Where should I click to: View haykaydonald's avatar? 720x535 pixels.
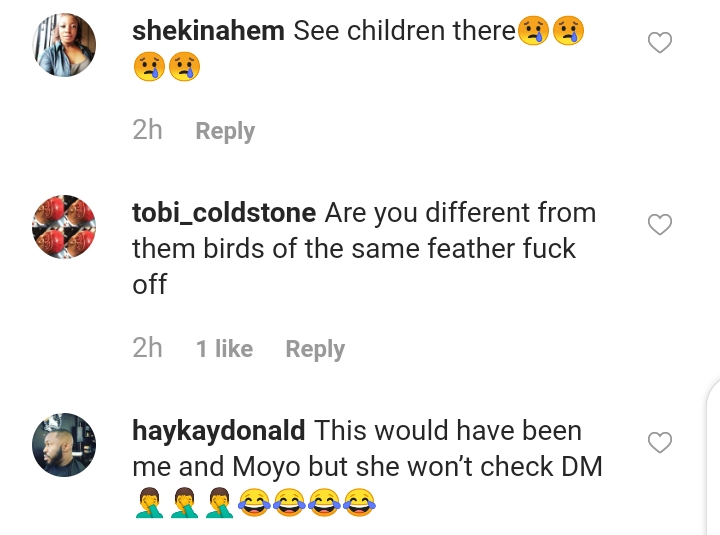click(65, 445)
